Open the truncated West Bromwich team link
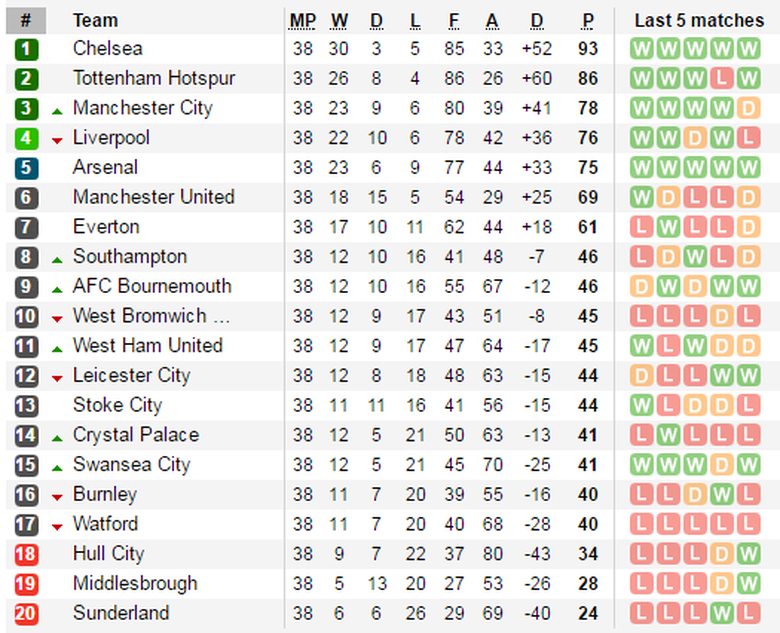 (150, 316)
